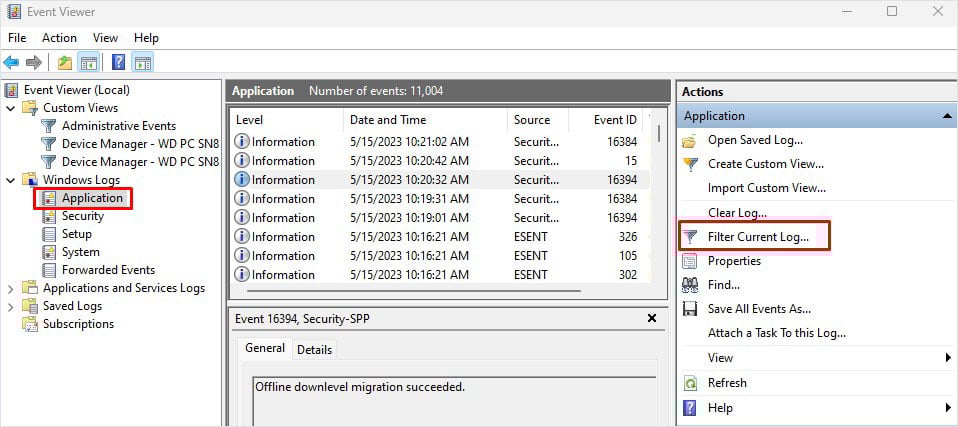The height and width of the screenshot is (427, 958).
Task: Expand Applications and Services Logs node
Action: [11, 288]
